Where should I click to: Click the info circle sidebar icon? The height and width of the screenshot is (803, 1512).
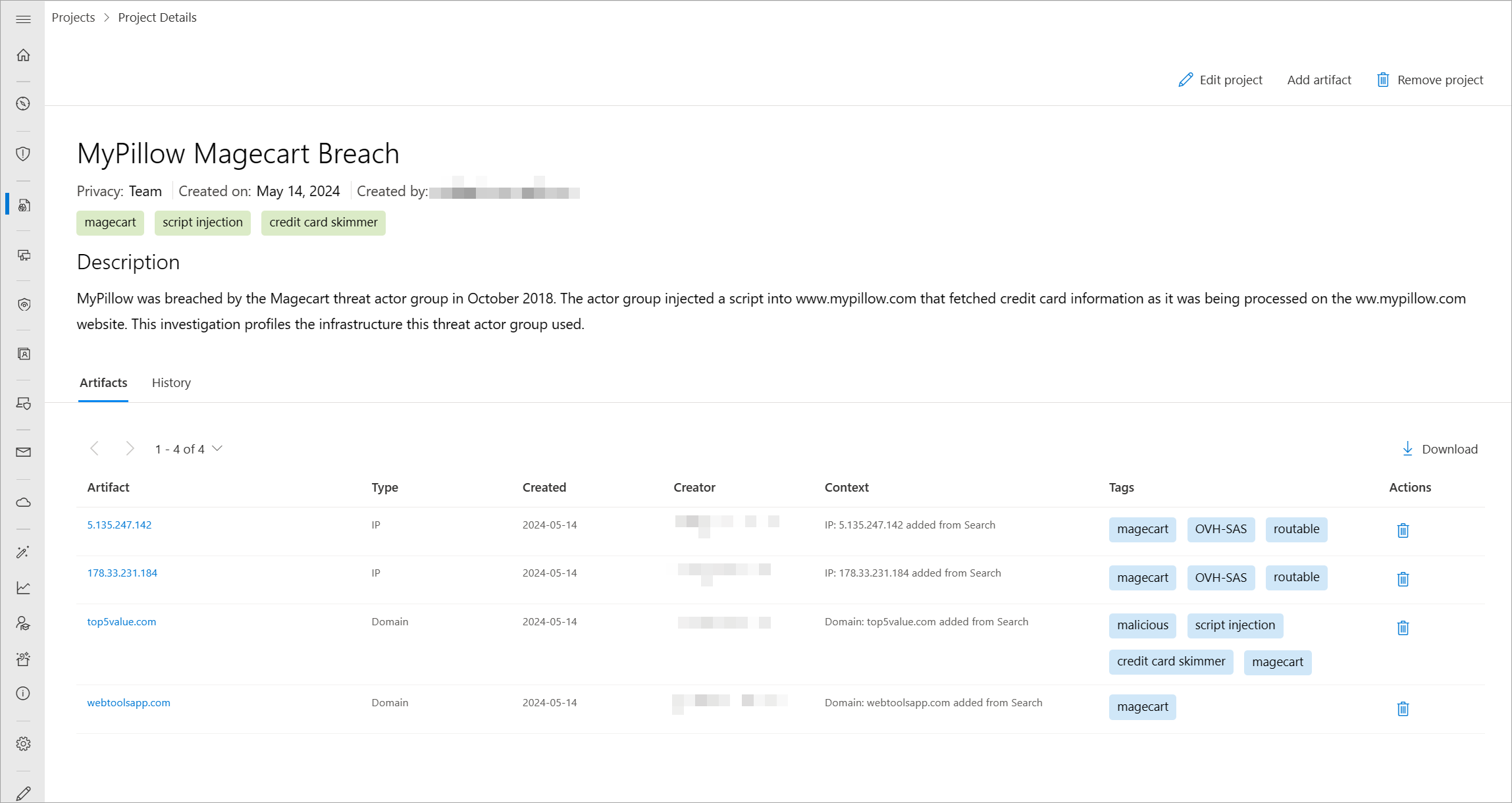click(23, 694)
